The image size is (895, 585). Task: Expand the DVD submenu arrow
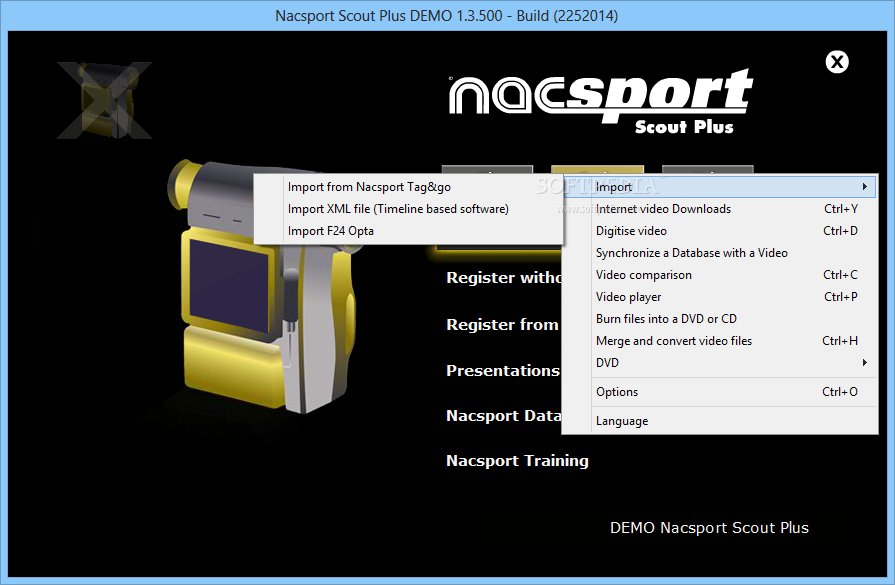coord(865,362)
